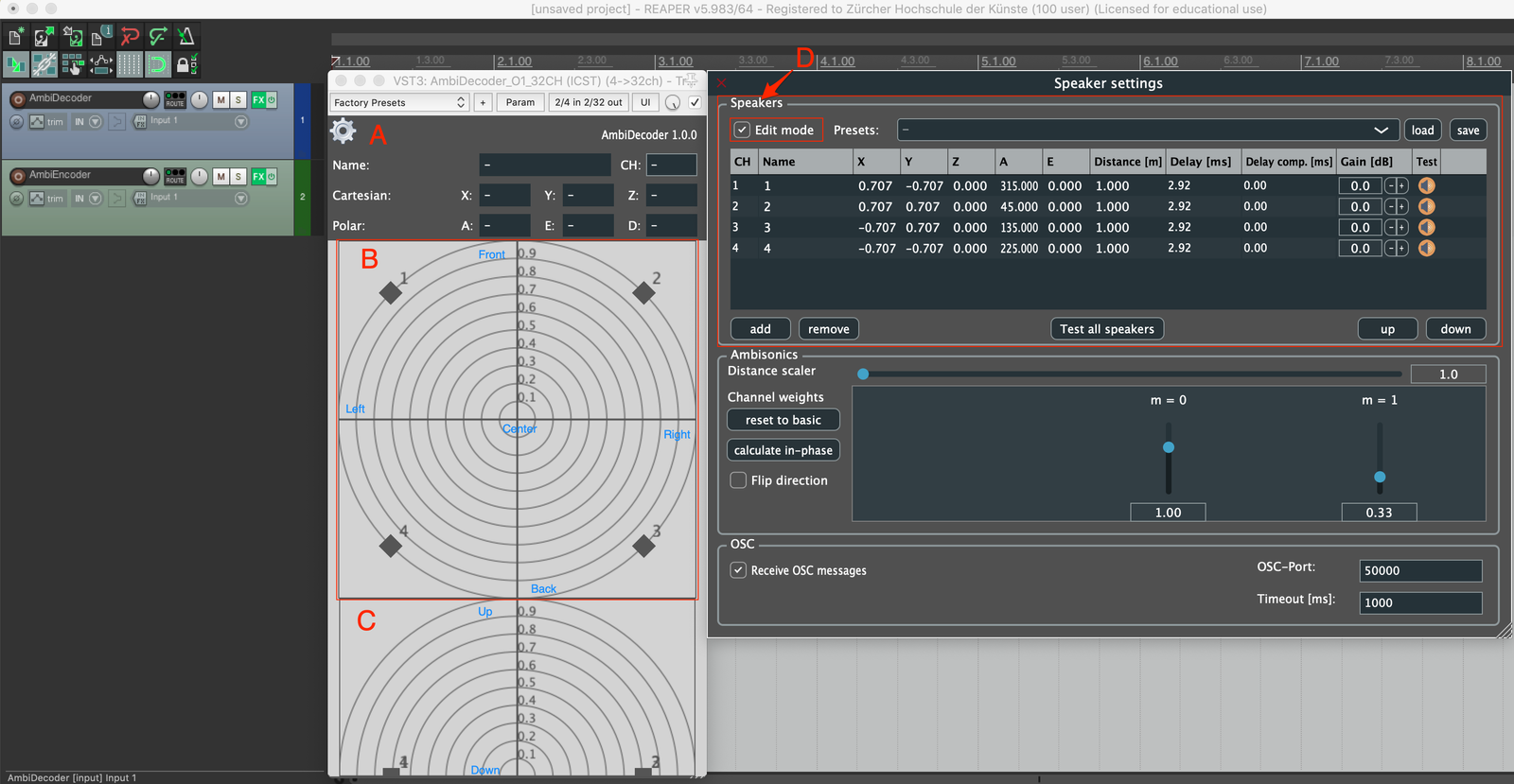Toggle ripple editing toolbar icon
The height and width of the screenshot is (784, 1514).
[73, 64]
